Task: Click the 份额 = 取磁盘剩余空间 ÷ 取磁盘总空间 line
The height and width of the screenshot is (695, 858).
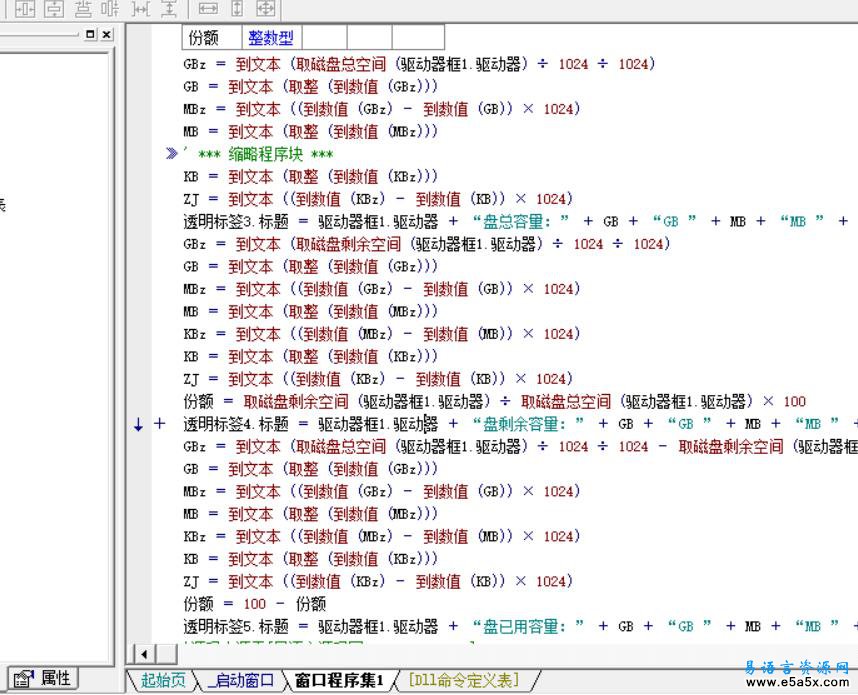Action: pyautogui.click(x=495, y=401)
